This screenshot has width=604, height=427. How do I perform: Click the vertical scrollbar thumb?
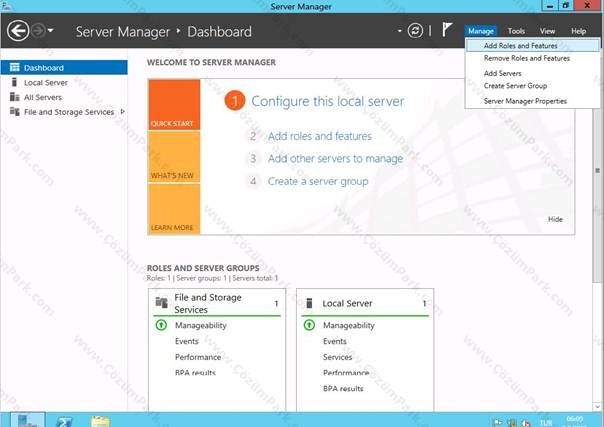click(597, 169)
